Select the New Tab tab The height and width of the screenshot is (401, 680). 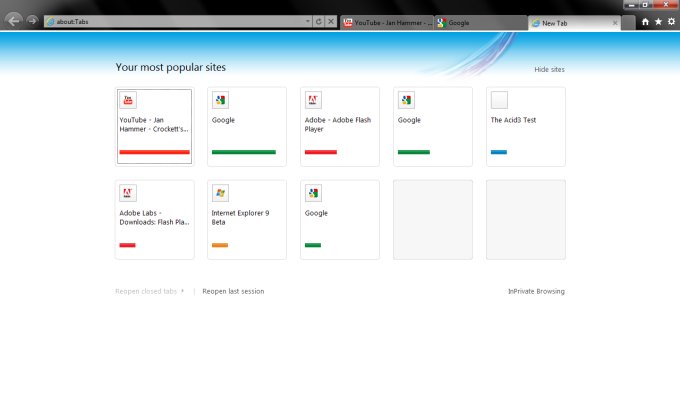click(x=574, y=23)
